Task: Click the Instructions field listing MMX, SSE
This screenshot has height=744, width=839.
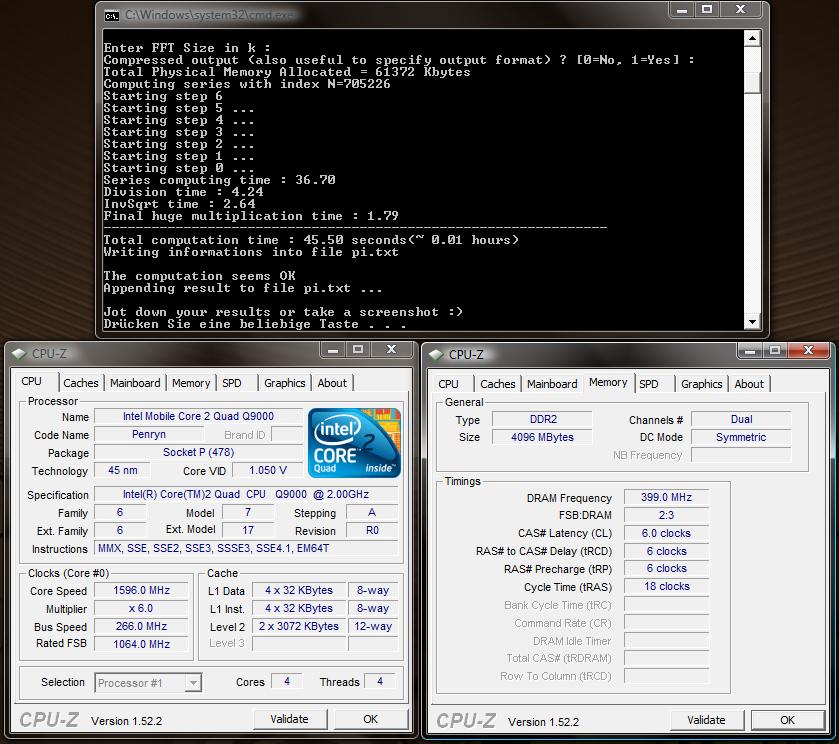Action: [x=246, y=549]
